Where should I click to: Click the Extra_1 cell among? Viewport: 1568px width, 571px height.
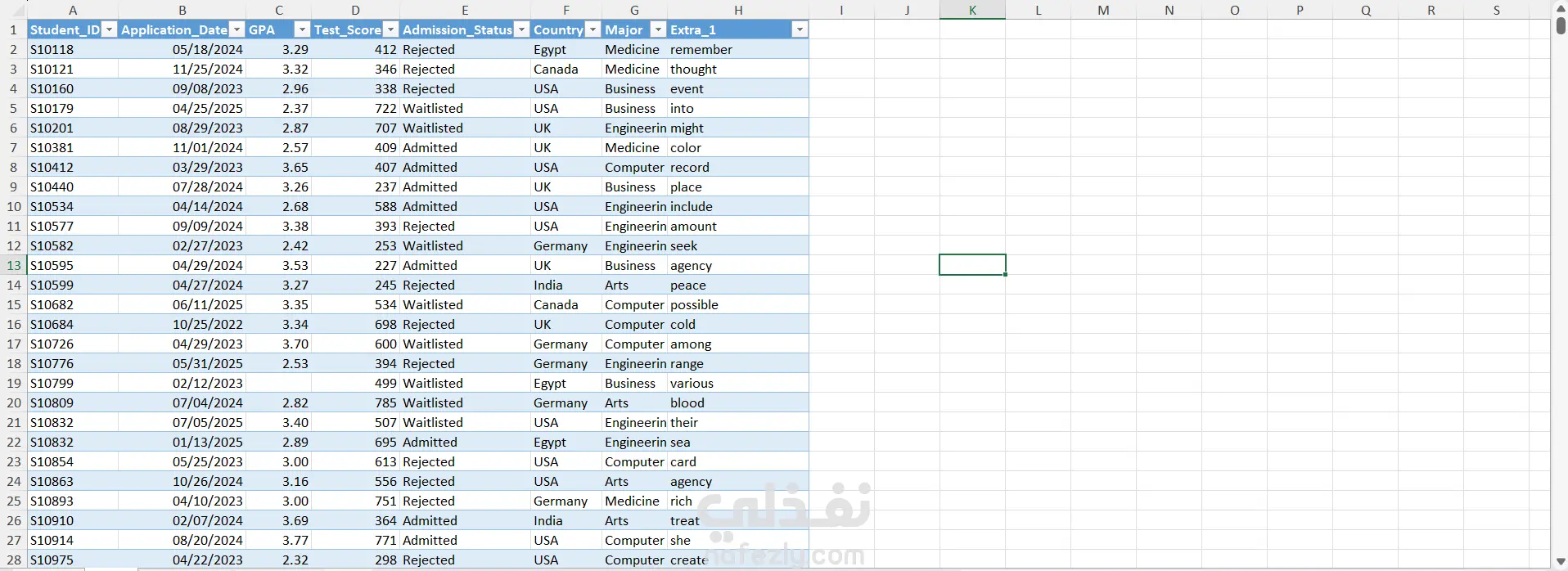pos(738,344)
